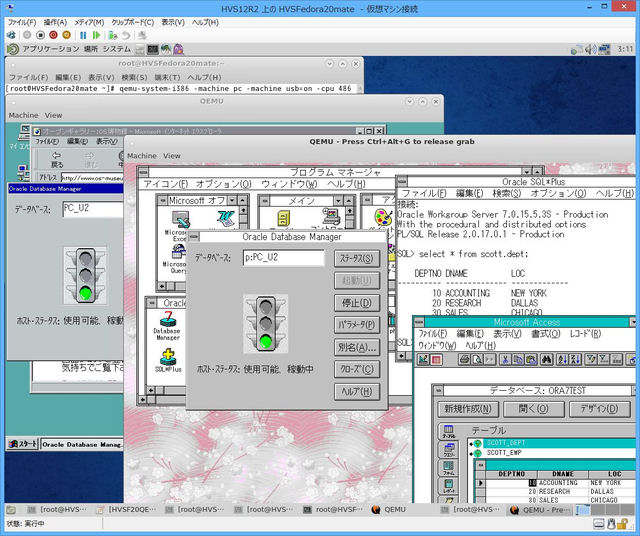Open the File Manager cabinet icon in the Main group
This screenshot has height=536, width=640.
283,218
